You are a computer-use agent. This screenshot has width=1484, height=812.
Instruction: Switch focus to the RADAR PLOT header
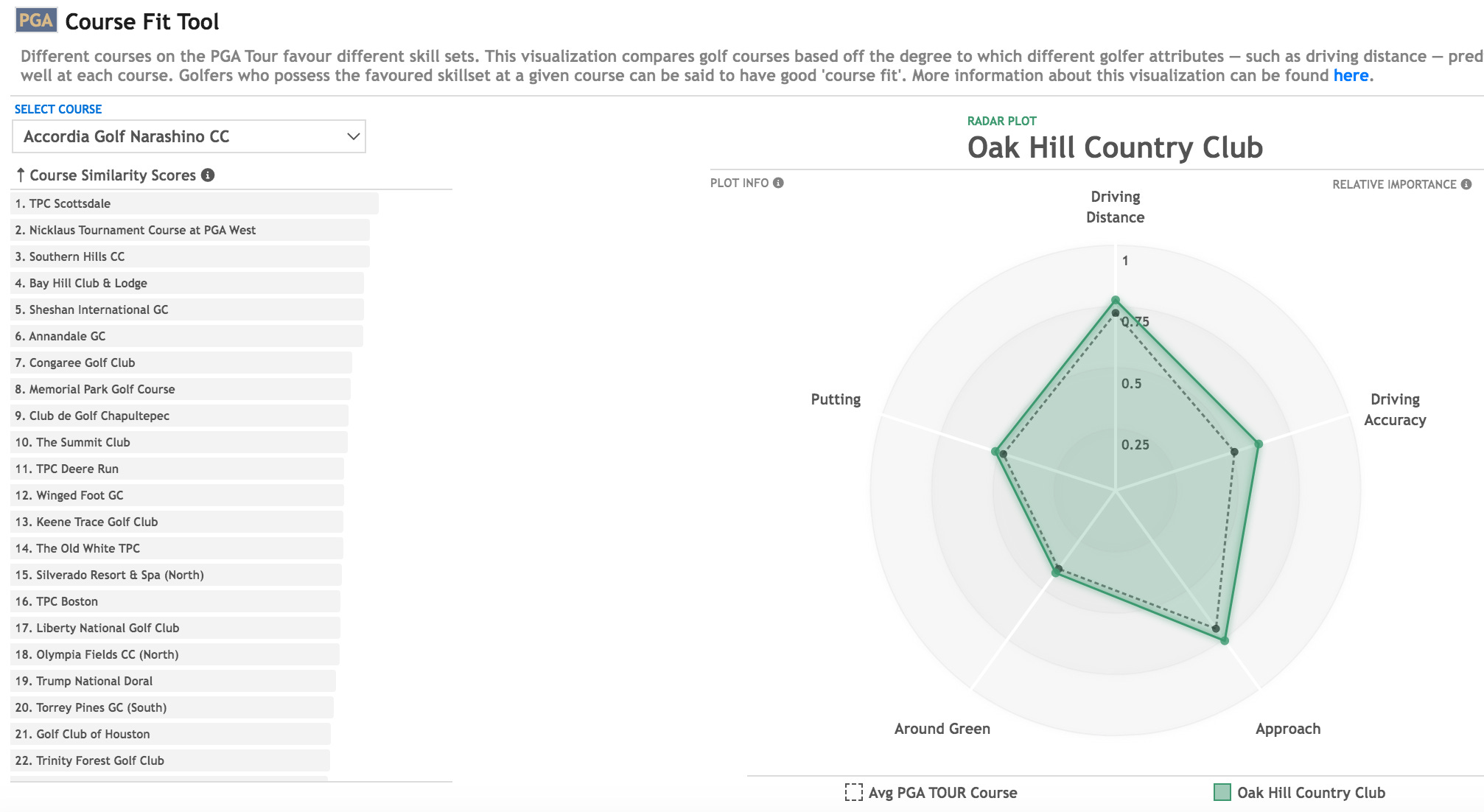tap(1002, 121)
